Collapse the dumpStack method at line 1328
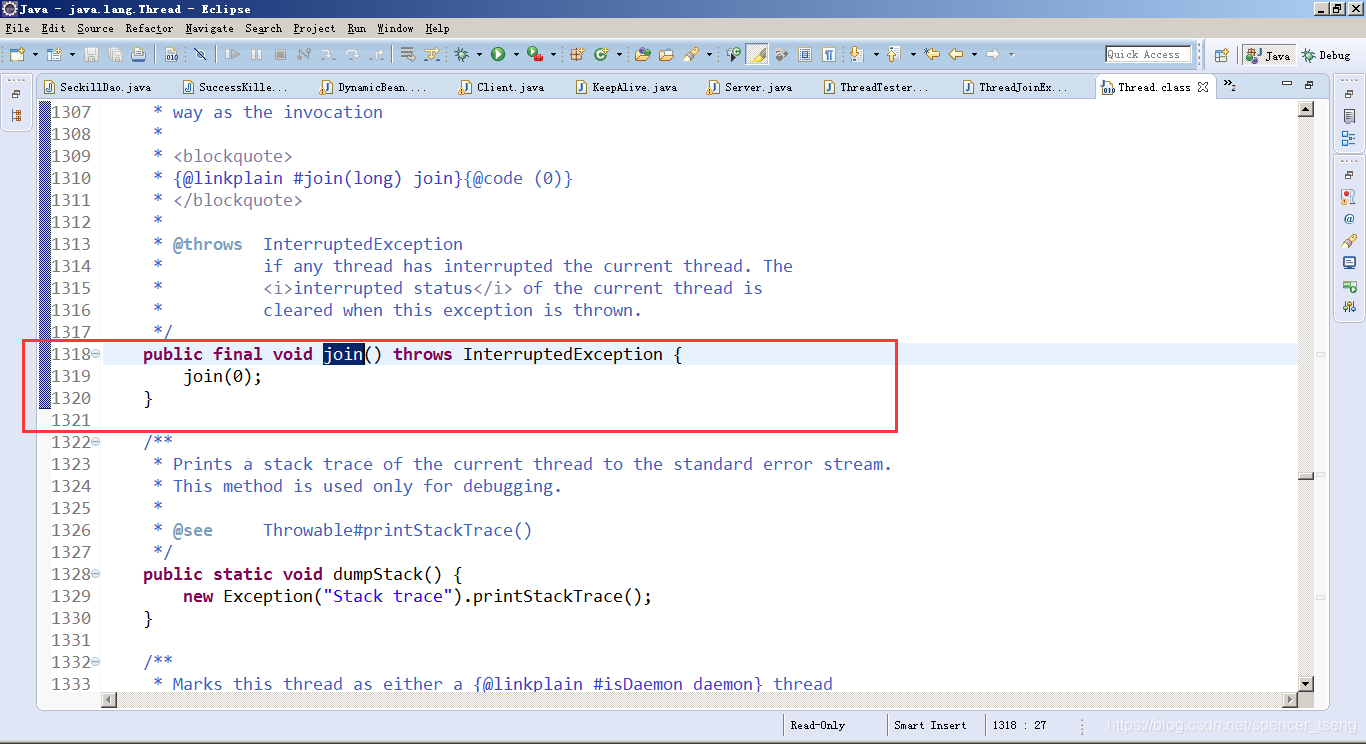 [x=95, y=573]
